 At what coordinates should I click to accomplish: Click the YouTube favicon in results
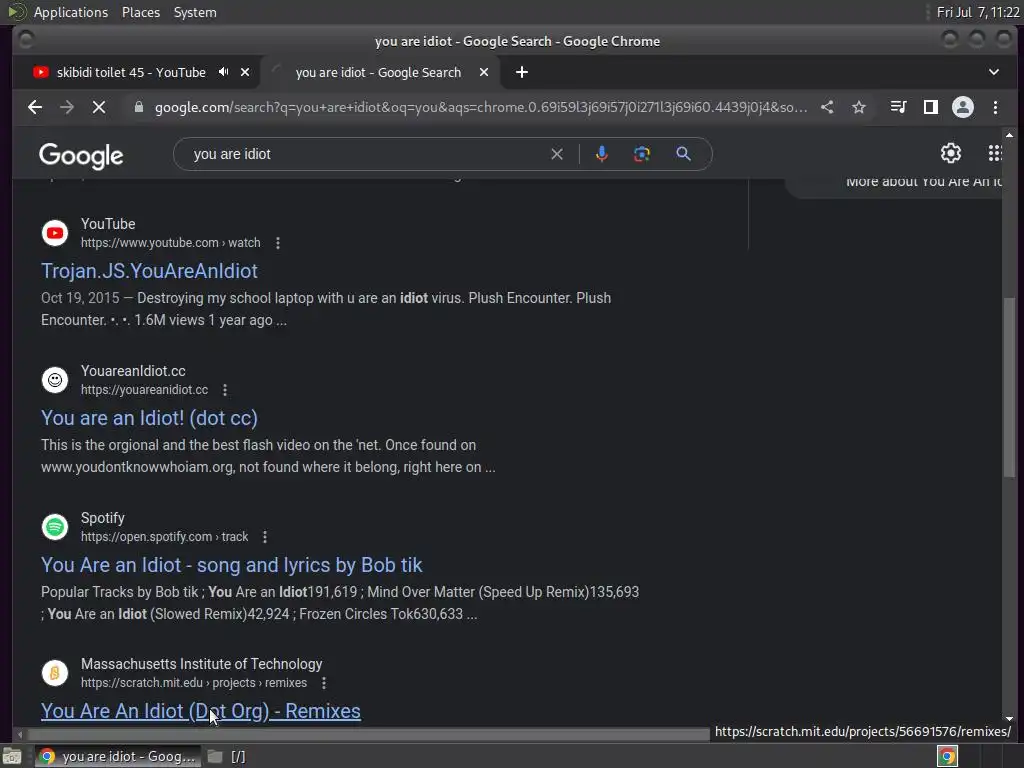55,233
